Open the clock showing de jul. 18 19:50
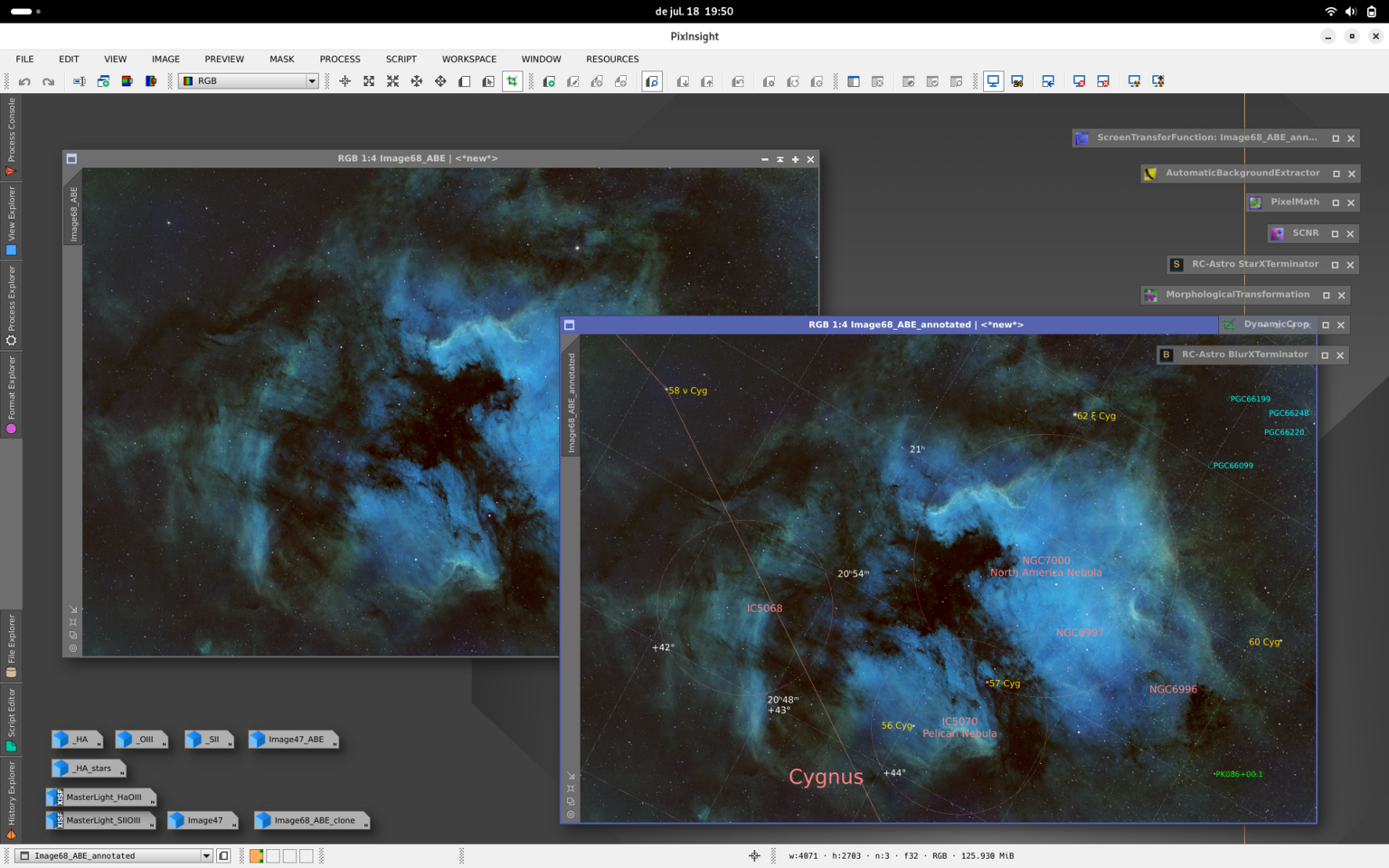The width and height of the screenshot is (1389, 868). (x=694, y=12)
